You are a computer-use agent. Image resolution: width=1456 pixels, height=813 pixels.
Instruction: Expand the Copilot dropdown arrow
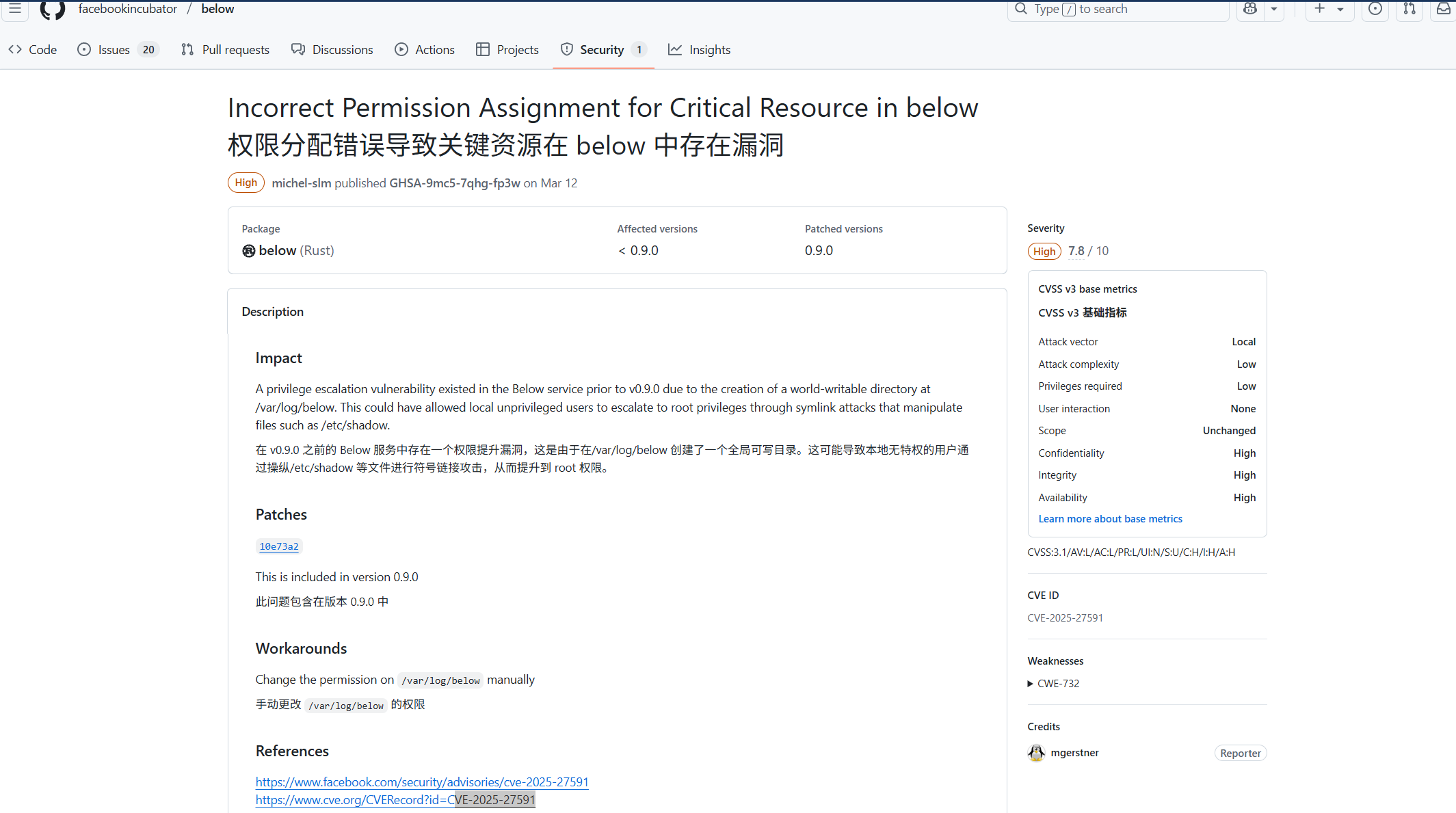[1274, 9]
